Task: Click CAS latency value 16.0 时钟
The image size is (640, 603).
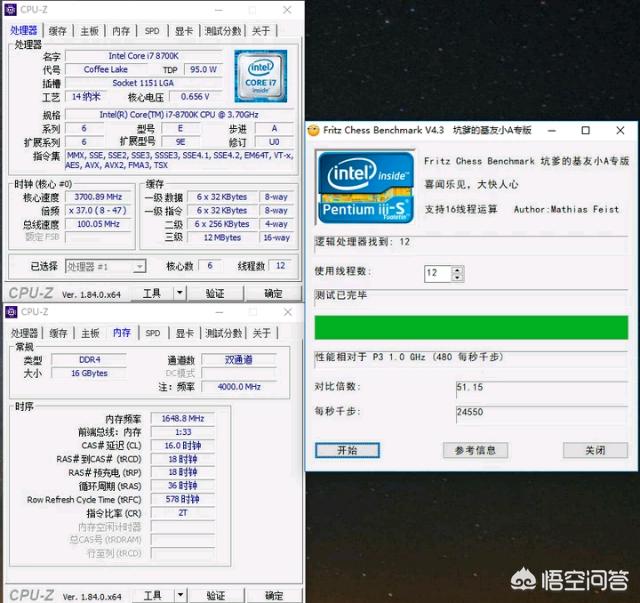Action: coord(183,445)
